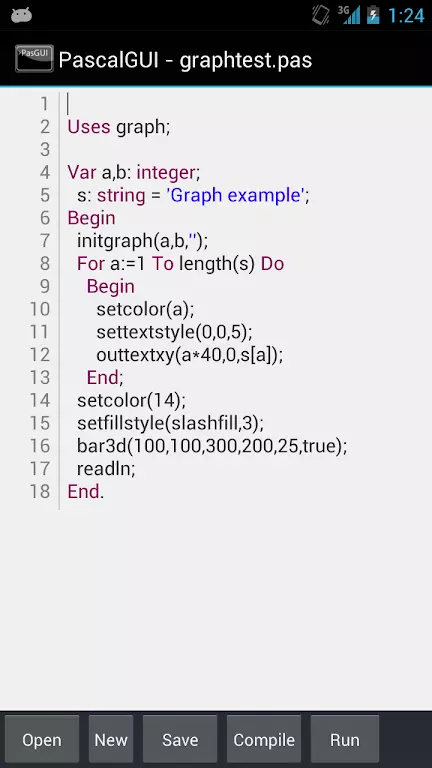Run the compiled program
This screenshot has width=432, height=768.
(345, 740)
